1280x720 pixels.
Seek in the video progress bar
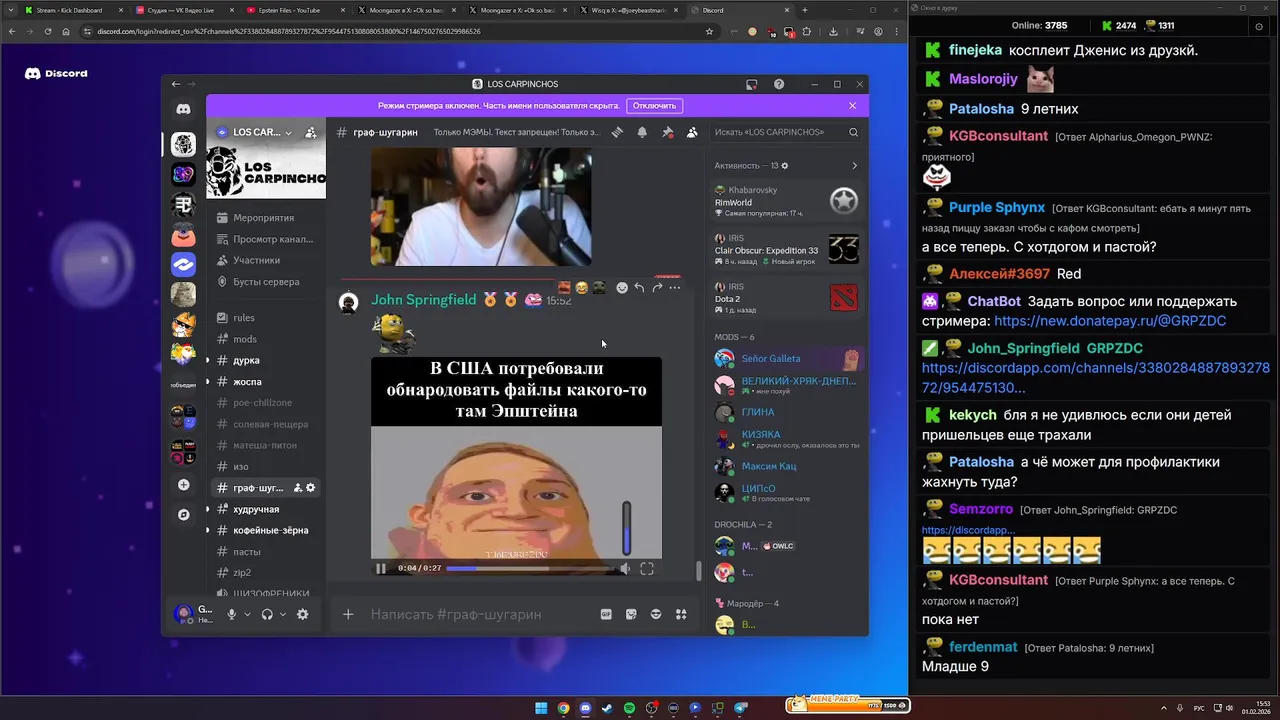[528, 568]
